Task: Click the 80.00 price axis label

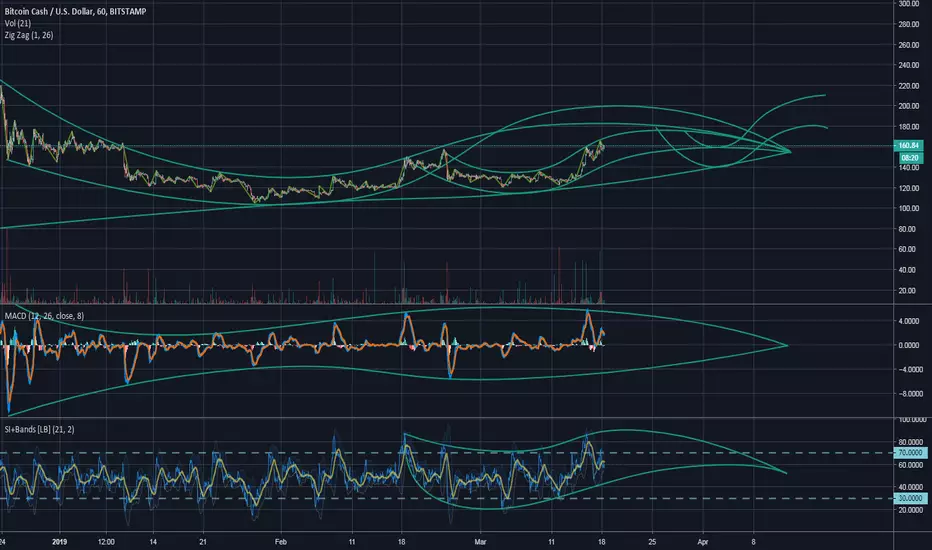Action: click(907, 229)
